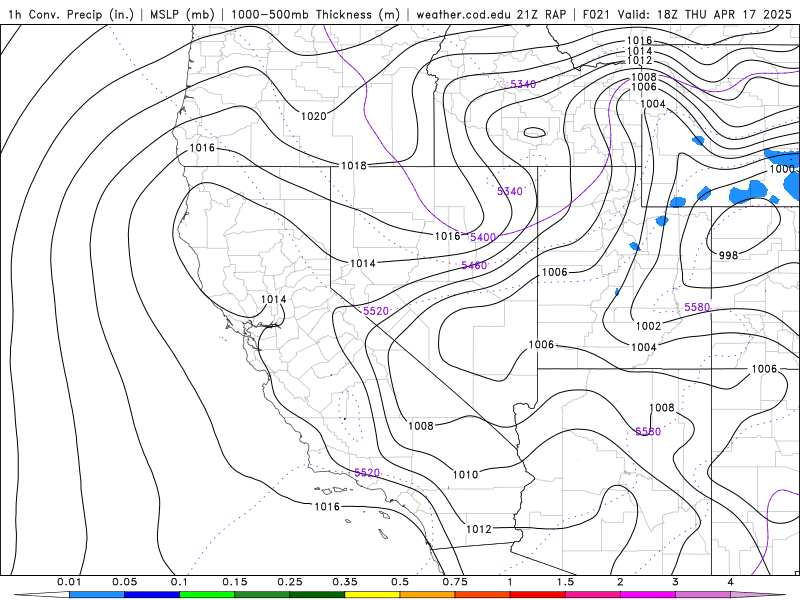Click the 1000 isobar label
Screen dimensions: 800x600
point(782,169)
